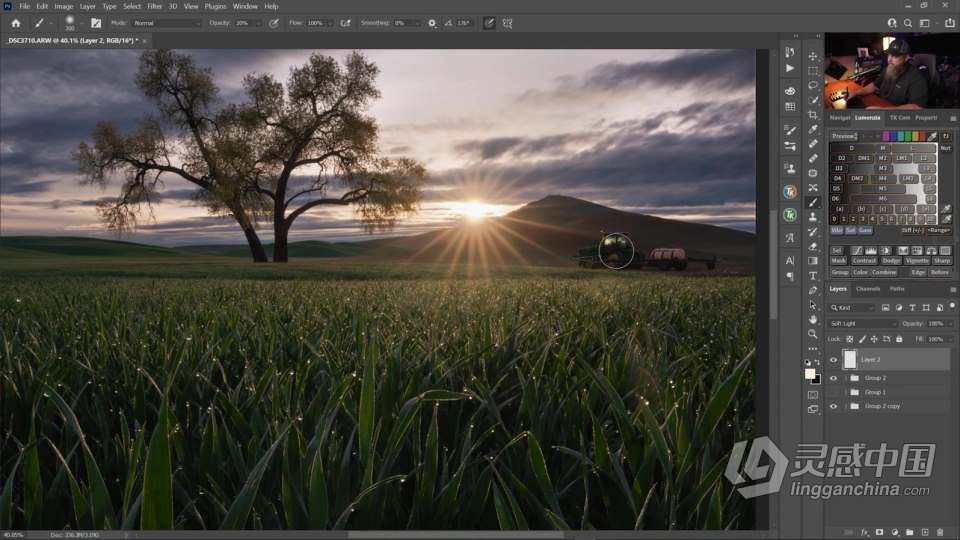Toggle airbrush build-up effects
The height and width of the screenshot is (540, 960).
345,23
